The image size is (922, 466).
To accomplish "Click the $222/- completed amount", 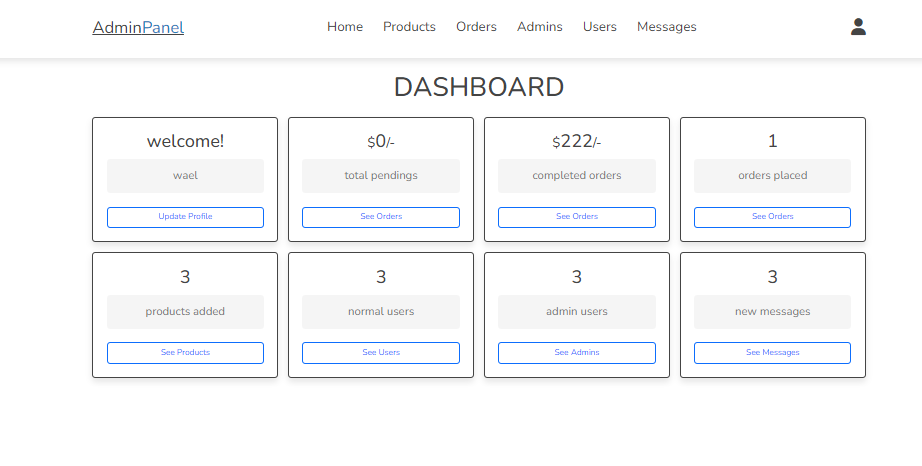I will pyautogui.click(x=577, y=142).
